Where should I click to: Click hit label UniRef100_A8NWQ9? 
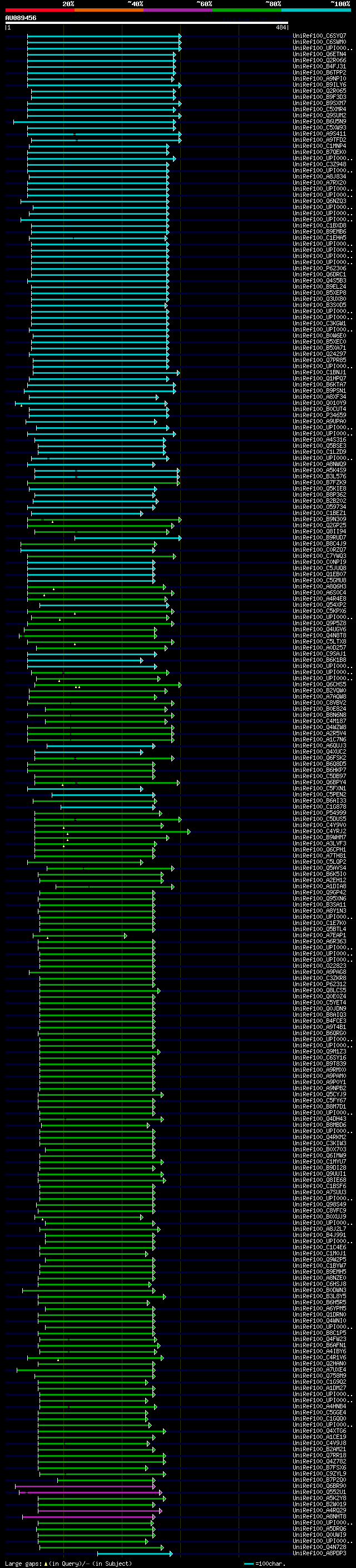click(319, 464)
